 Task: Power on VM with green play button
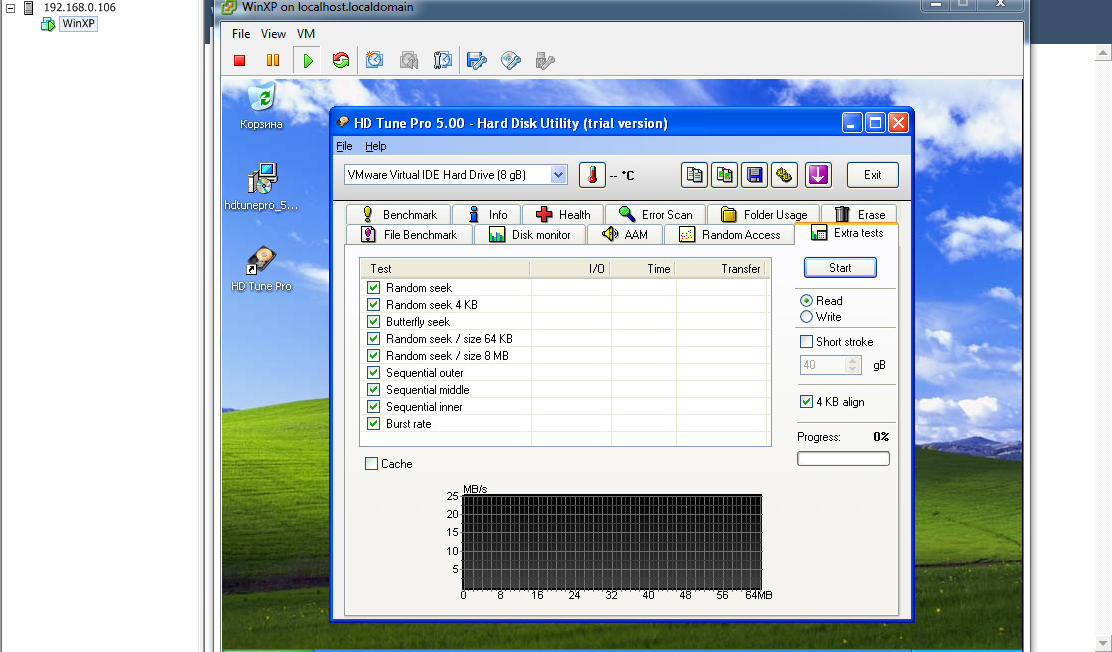click(307, 61)
